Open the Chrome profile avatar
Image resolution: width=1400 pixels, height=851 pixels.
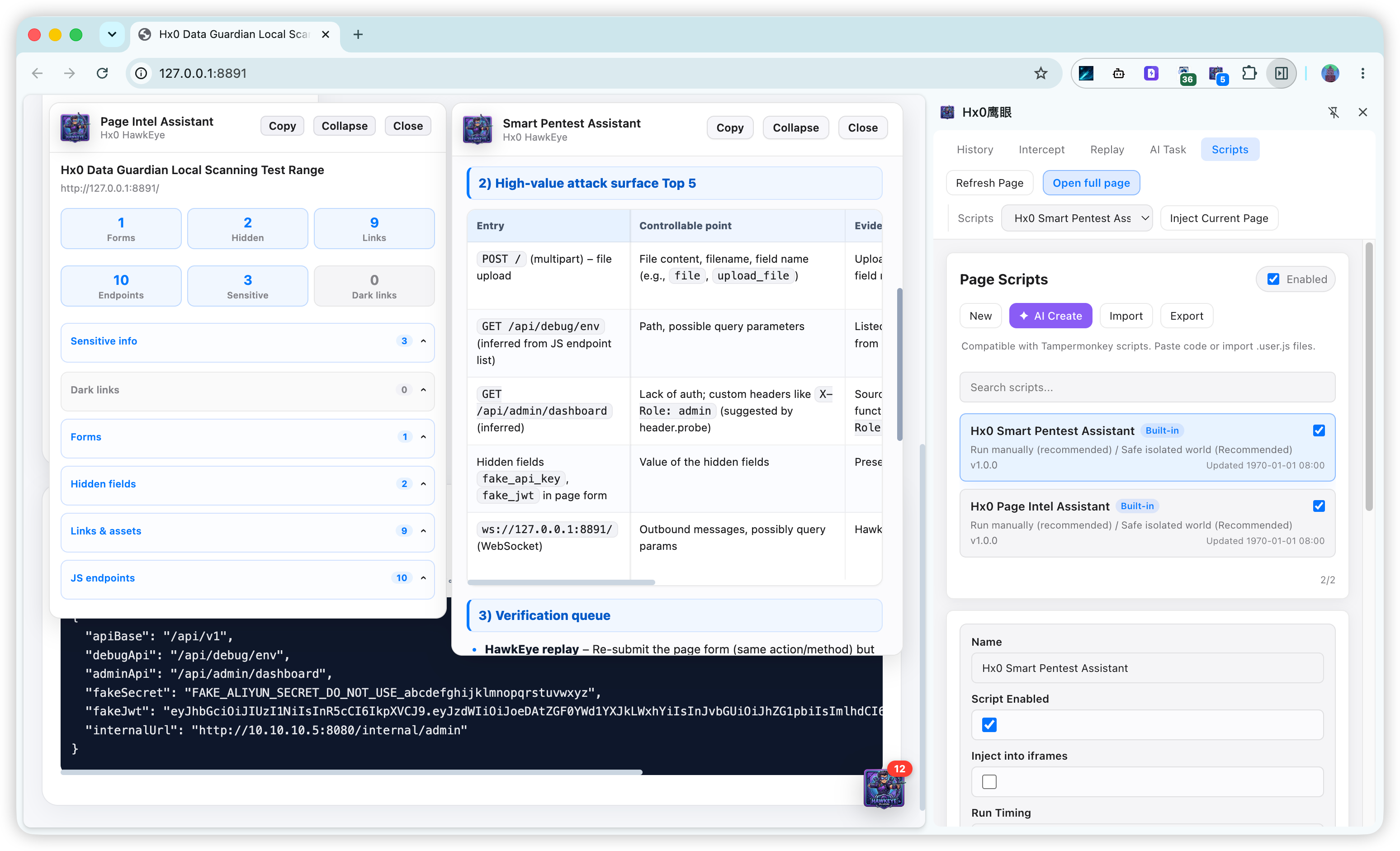(1330, 73)
